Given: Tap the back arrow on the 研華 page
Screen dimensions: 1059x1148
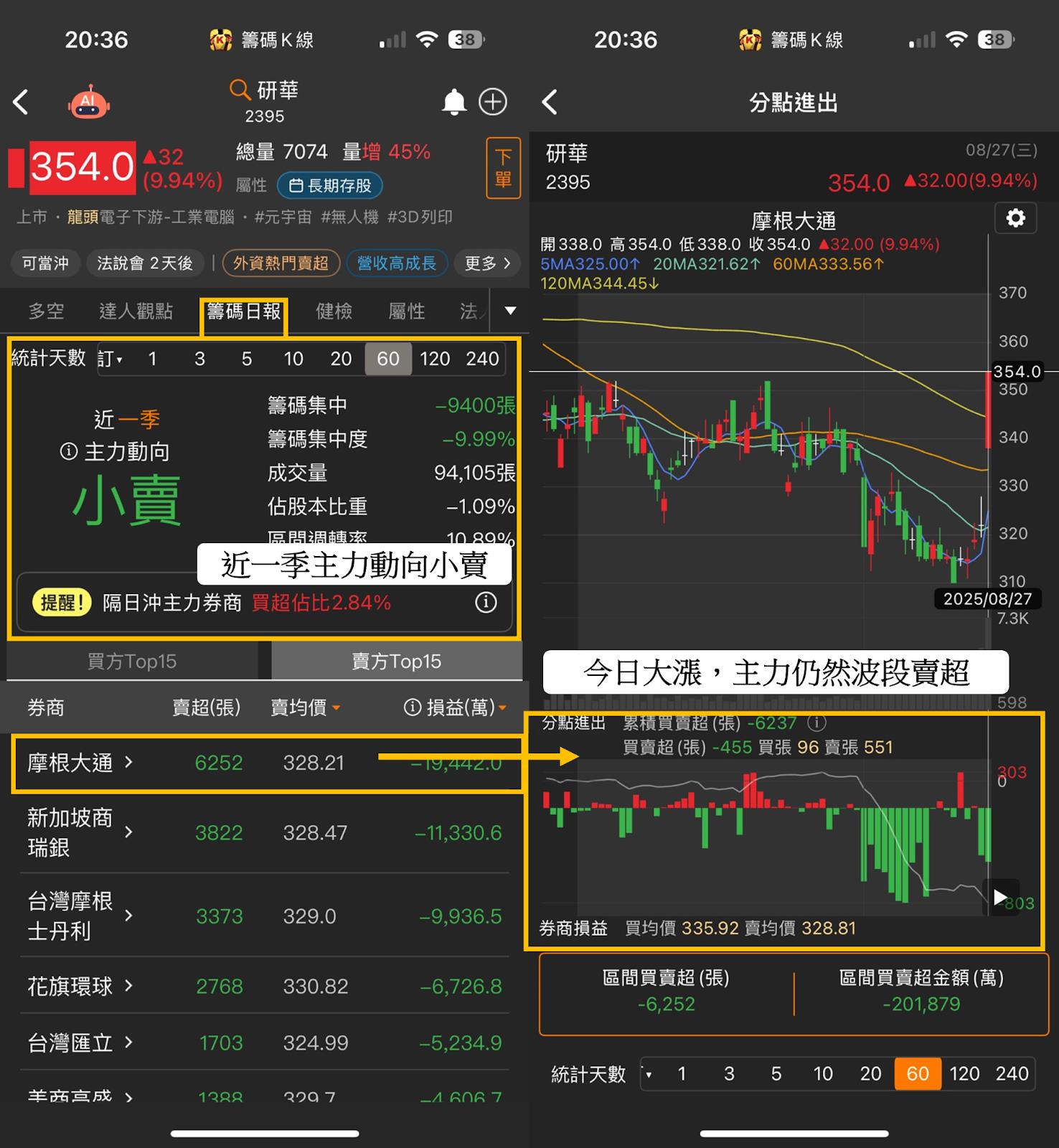Looking at the screenshot, I should click(22, 102).
